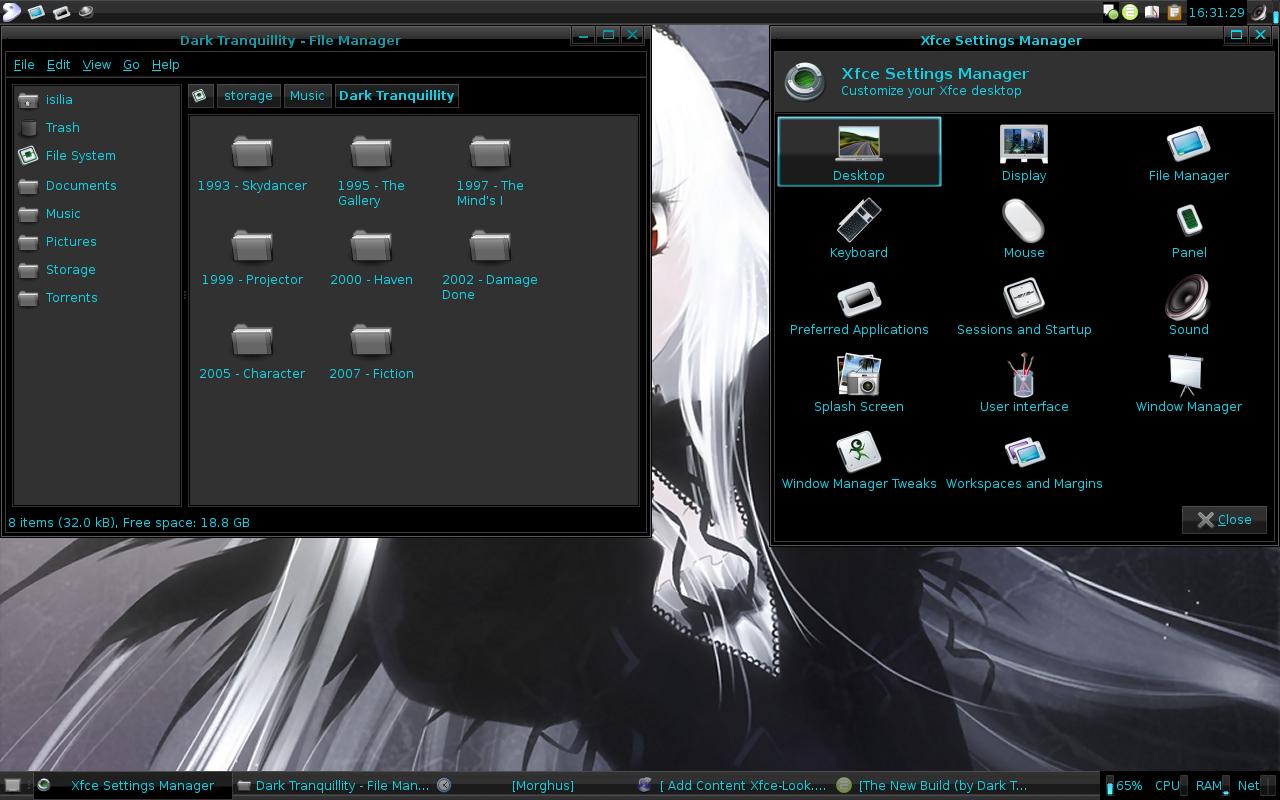Click the Dark Tranquillity path bar button
The width and height of the screenshot is (1280, 800).
click(x=396, y=95)
